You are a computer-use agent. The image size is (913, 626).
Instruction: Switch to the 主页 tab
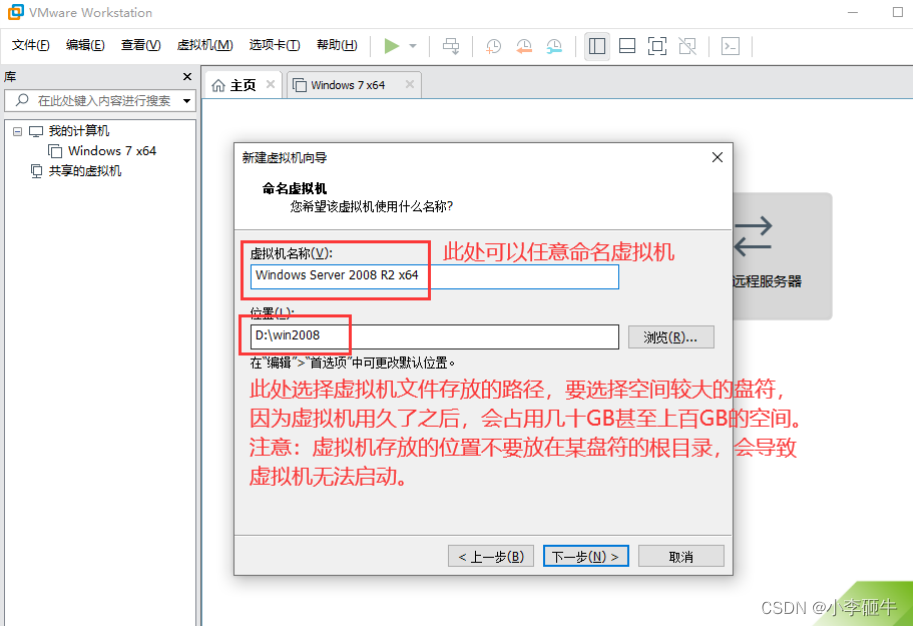click(243, 86)
